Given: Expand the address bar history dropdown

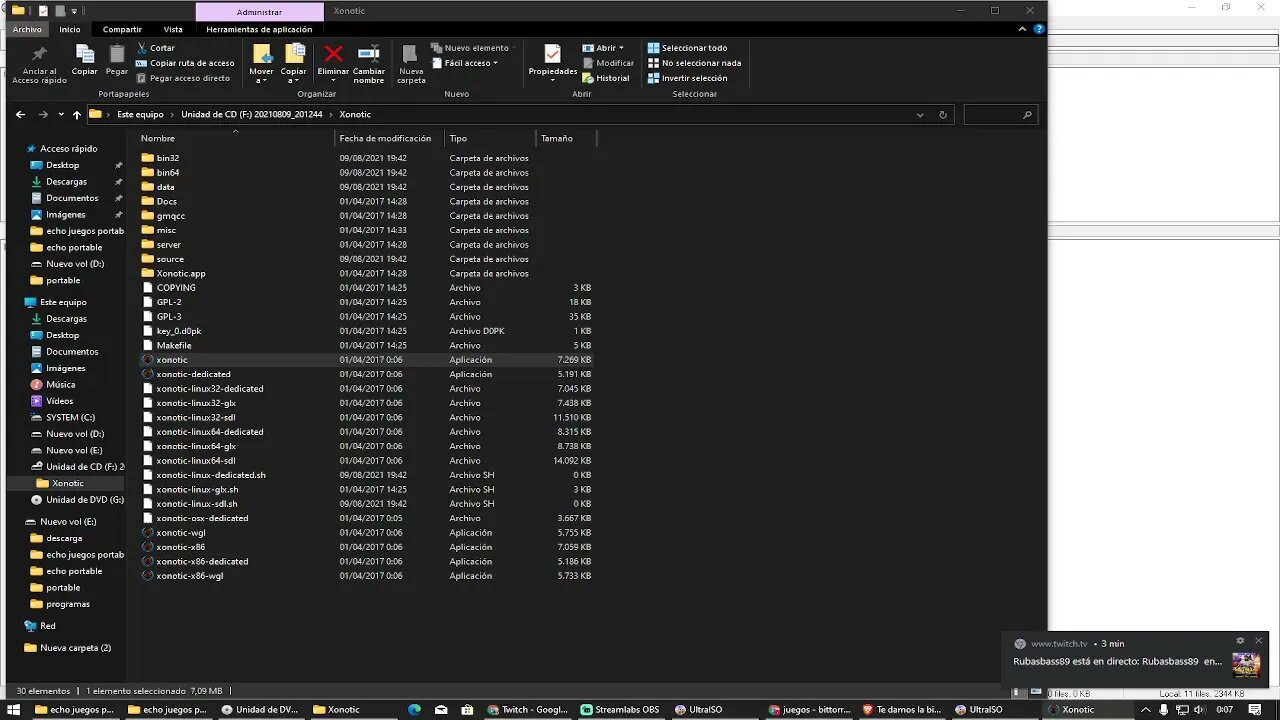Looking at the screenshot, I should click(920, 115).
